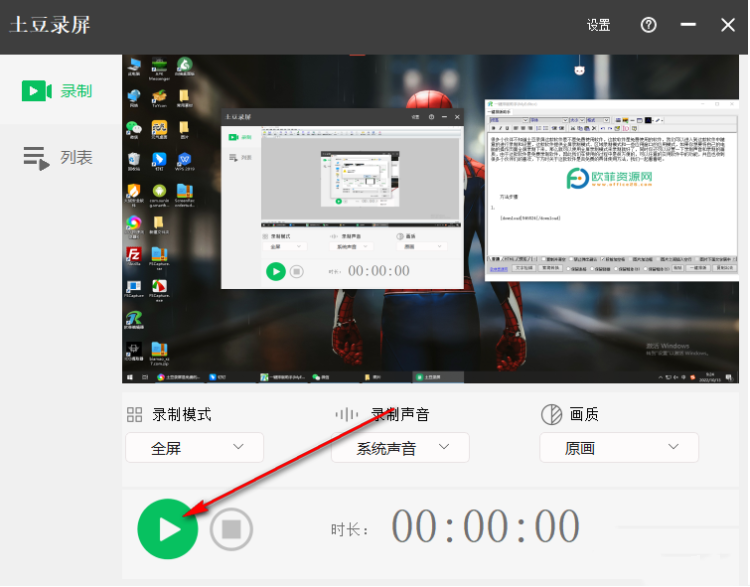Open the help question mark icon

648,25
